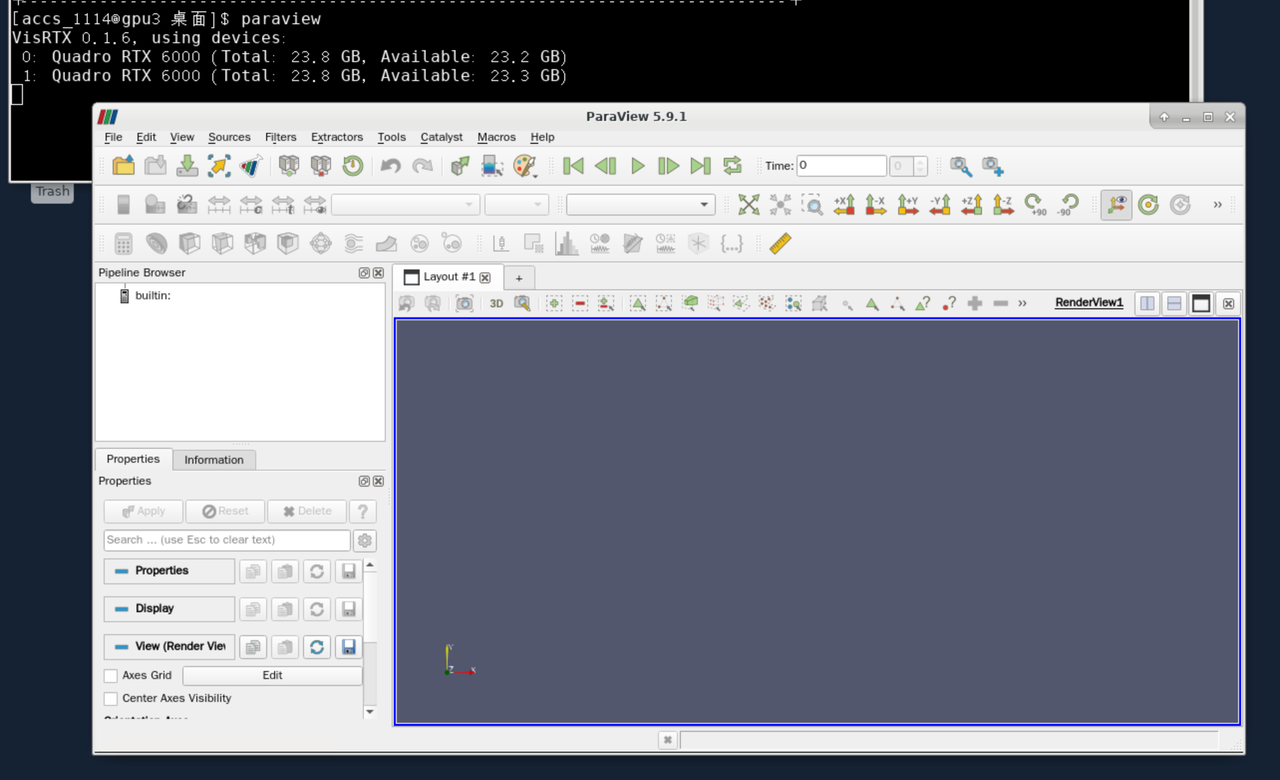Click the Undo arrow icon
This screenshot has height=780, width=1280.
click(x=390, y=166)
